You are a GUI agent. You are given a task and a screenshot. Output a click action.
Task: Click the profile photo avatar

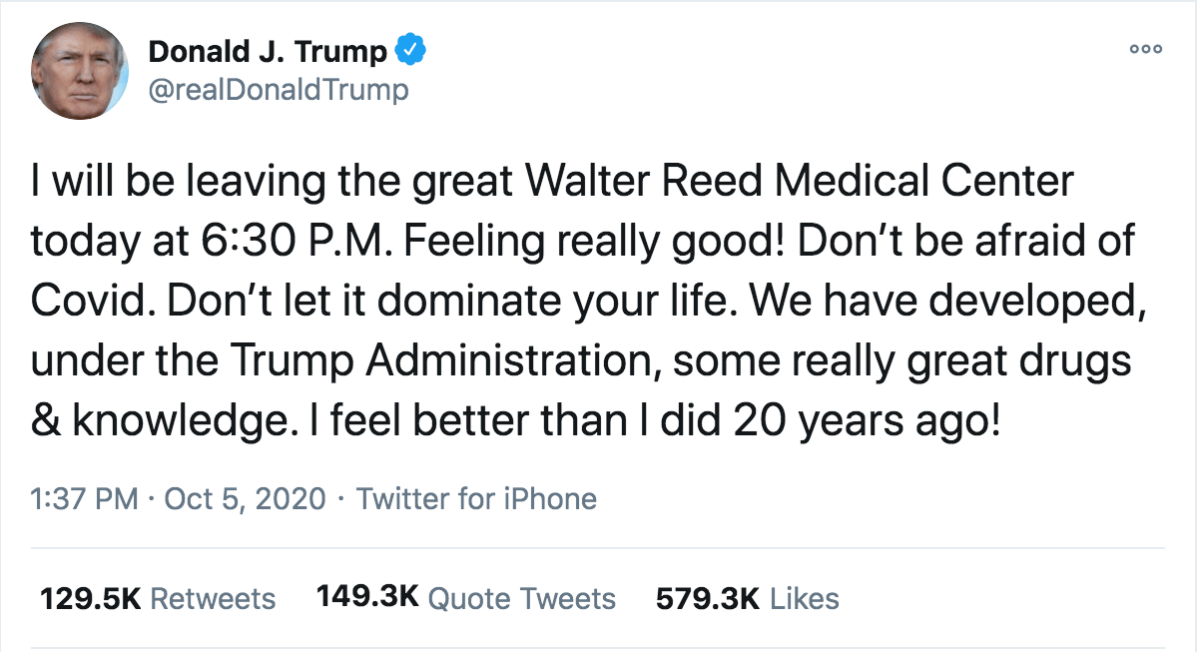(x=80, y=70)
